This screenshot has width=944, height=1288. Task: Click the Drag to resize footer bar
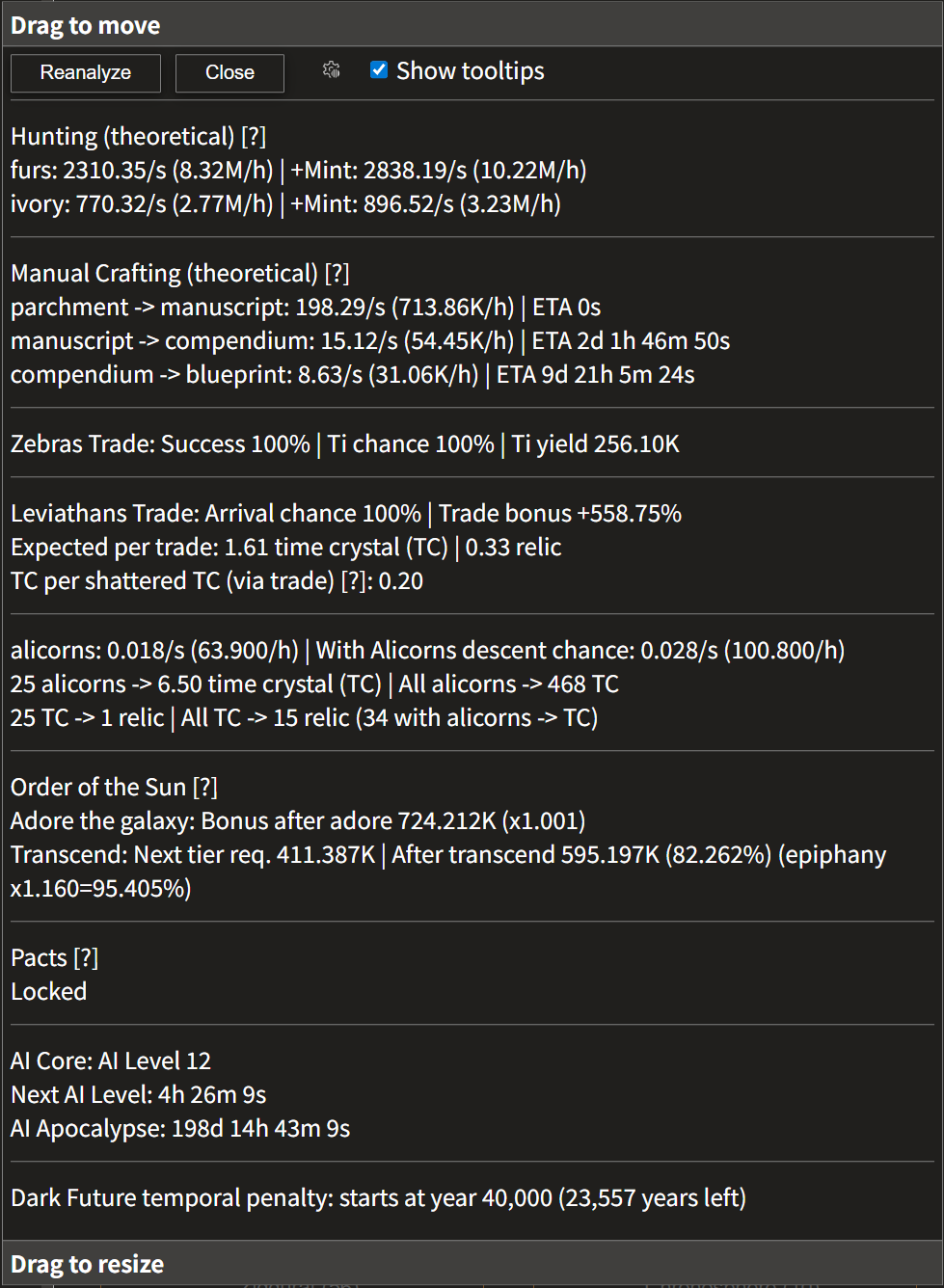click(x=472, y=1263)
